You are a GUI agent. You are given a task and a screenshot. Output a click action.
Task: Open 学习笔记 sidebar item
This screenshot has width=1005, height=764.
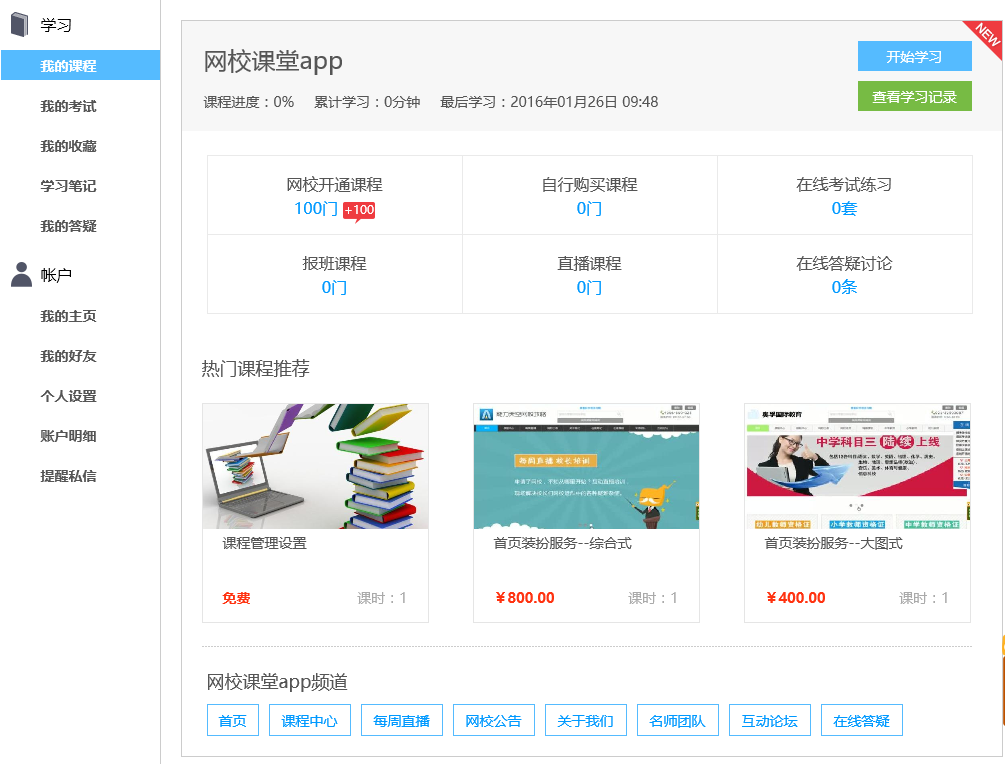[68, 186]
